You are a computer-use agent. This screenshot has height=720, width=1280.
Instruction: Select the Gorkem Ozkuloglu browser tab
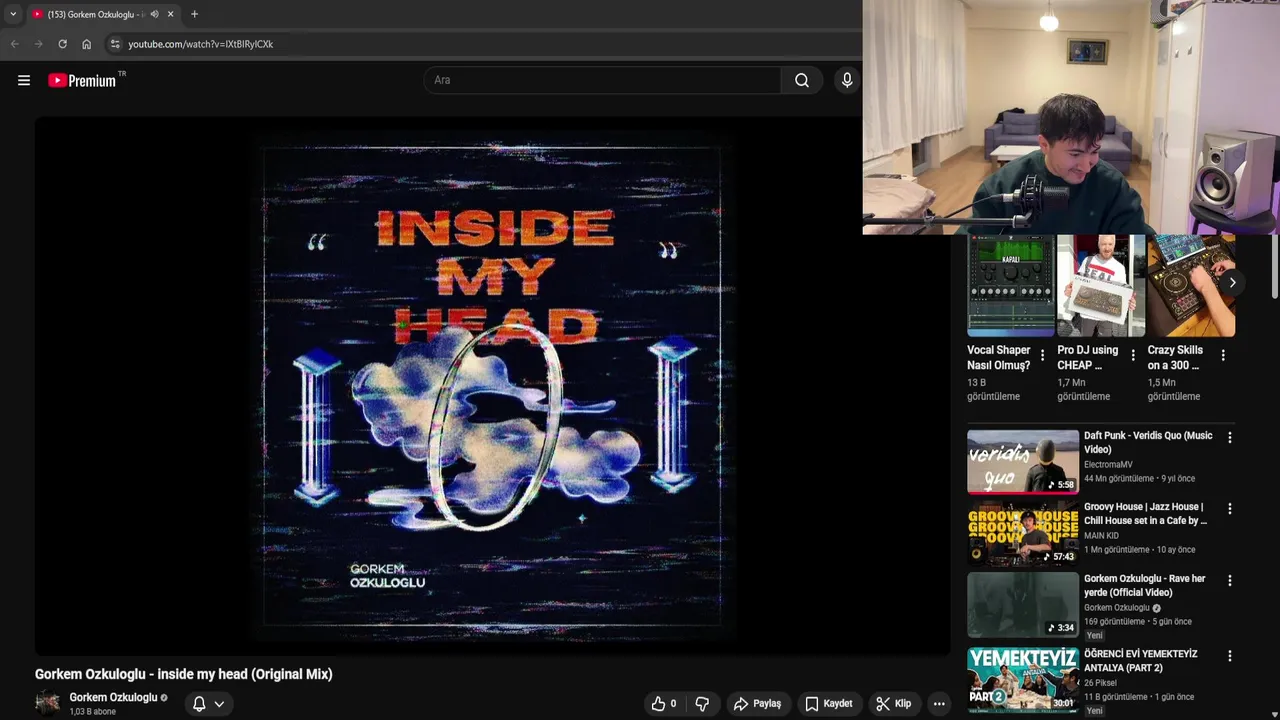click(102, 14)
